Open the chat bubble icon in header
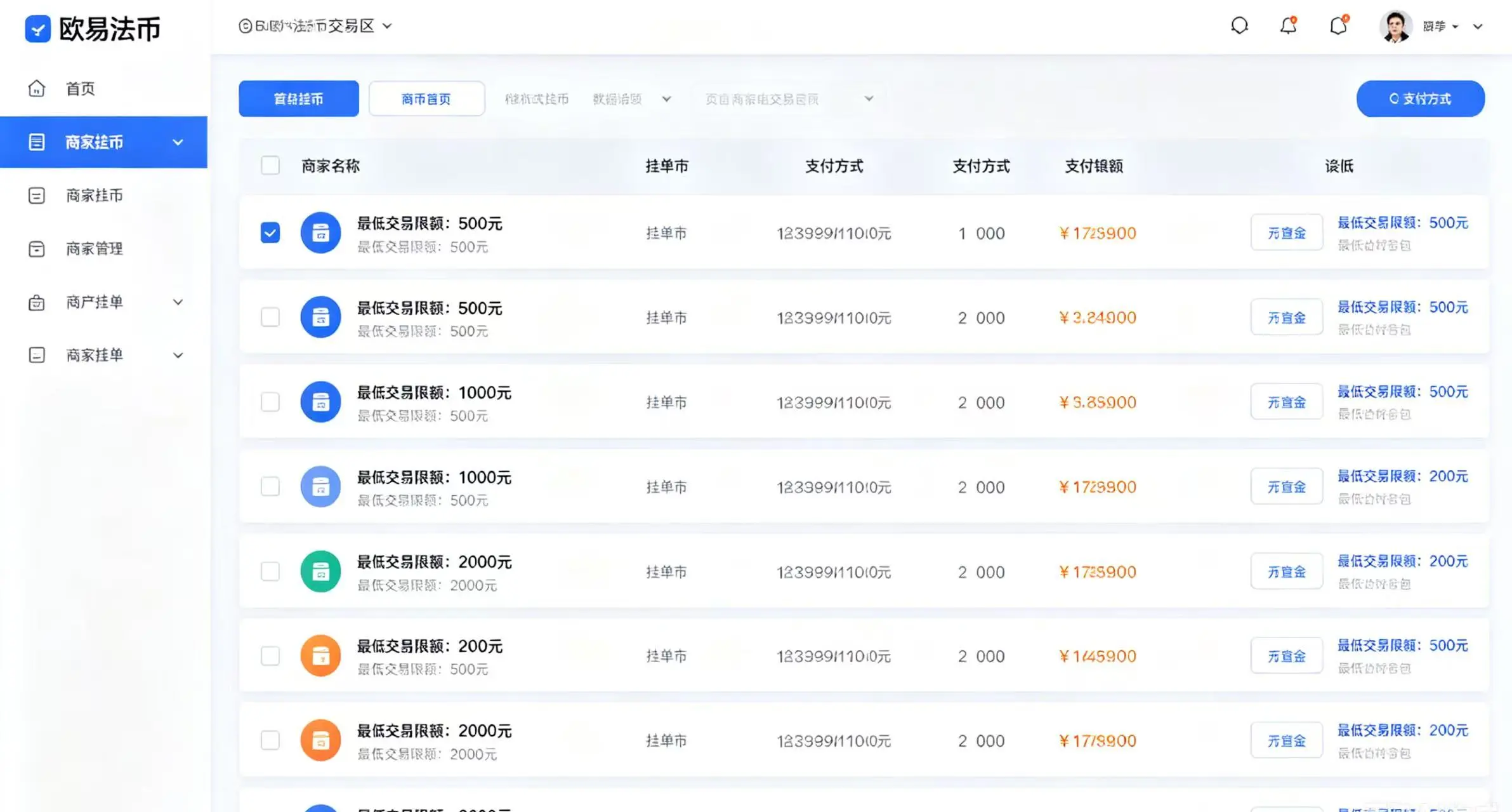The width and height of the screenshot is (1512, 812). 1239,26
